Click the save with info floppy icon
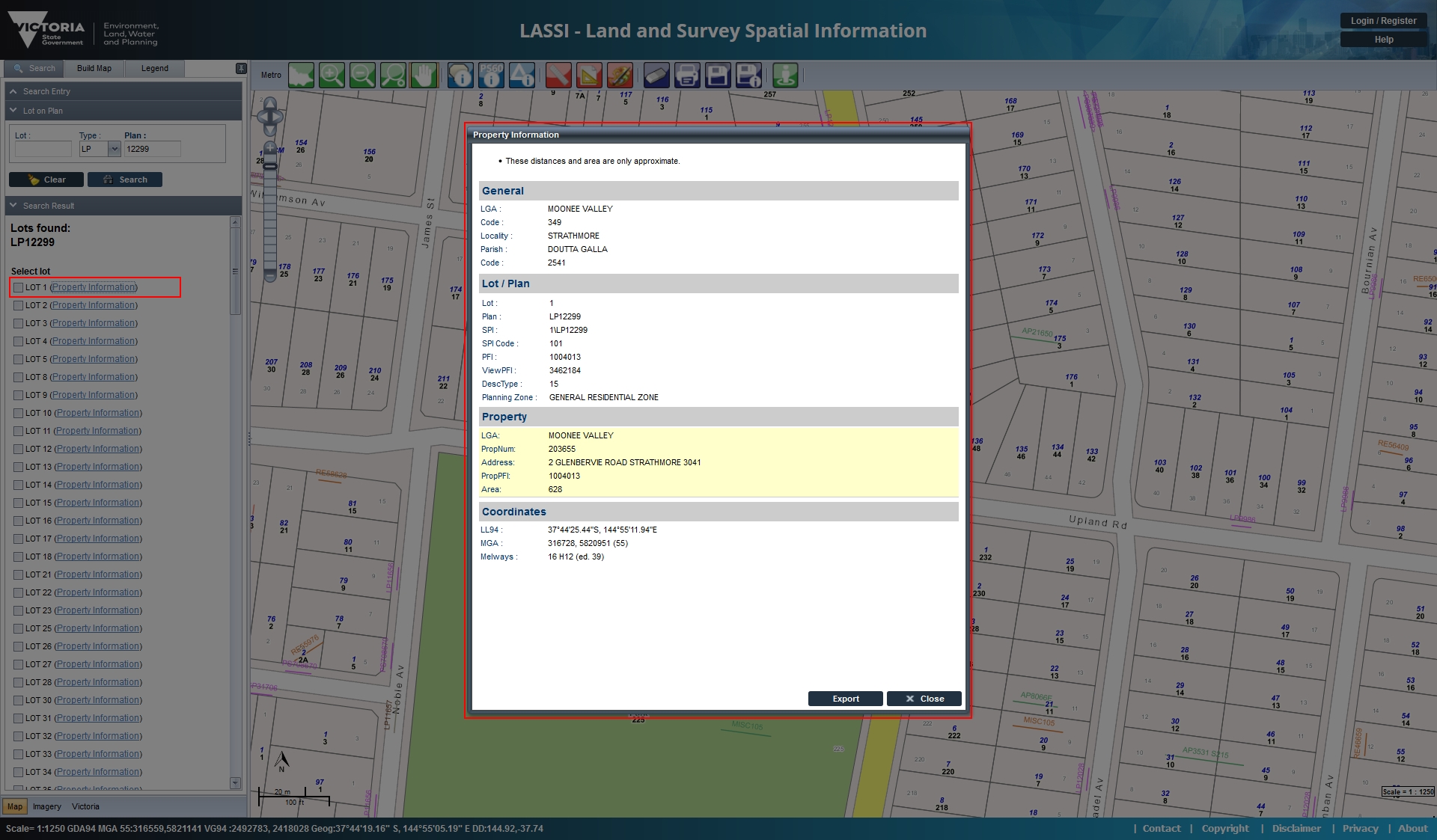 point(748,75)
